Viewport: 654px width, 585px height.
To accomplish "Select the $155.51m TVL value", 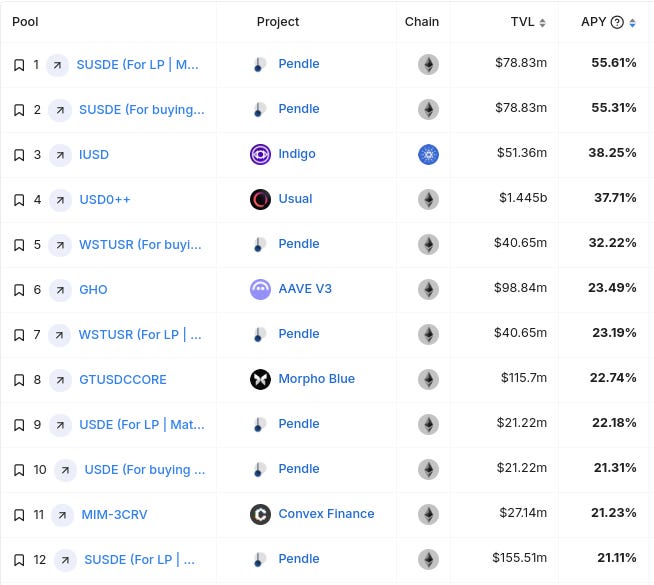I will [519, 558].
